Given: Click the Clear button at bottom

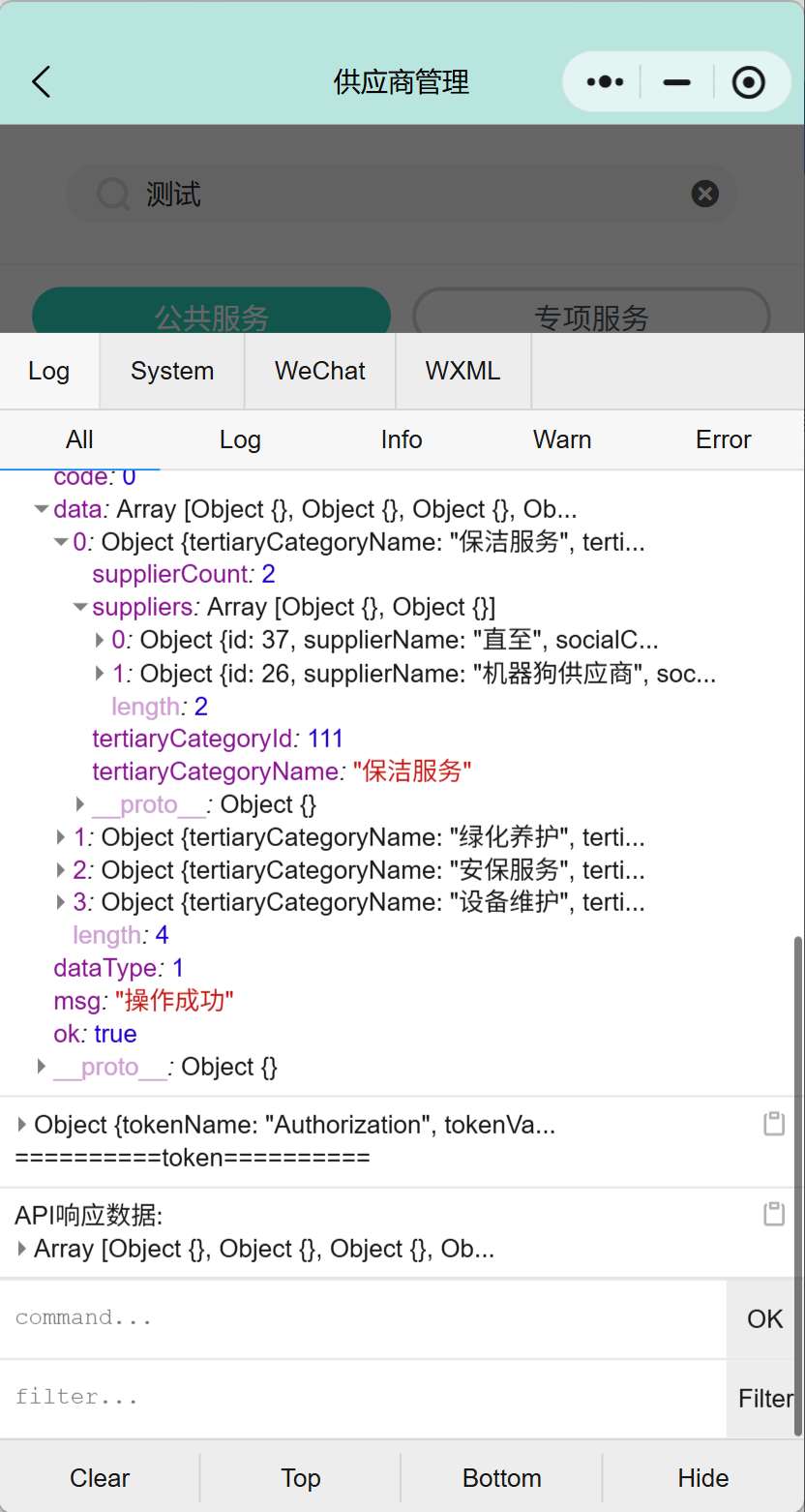Looking at the screenshot, I should coord(100,1478).
